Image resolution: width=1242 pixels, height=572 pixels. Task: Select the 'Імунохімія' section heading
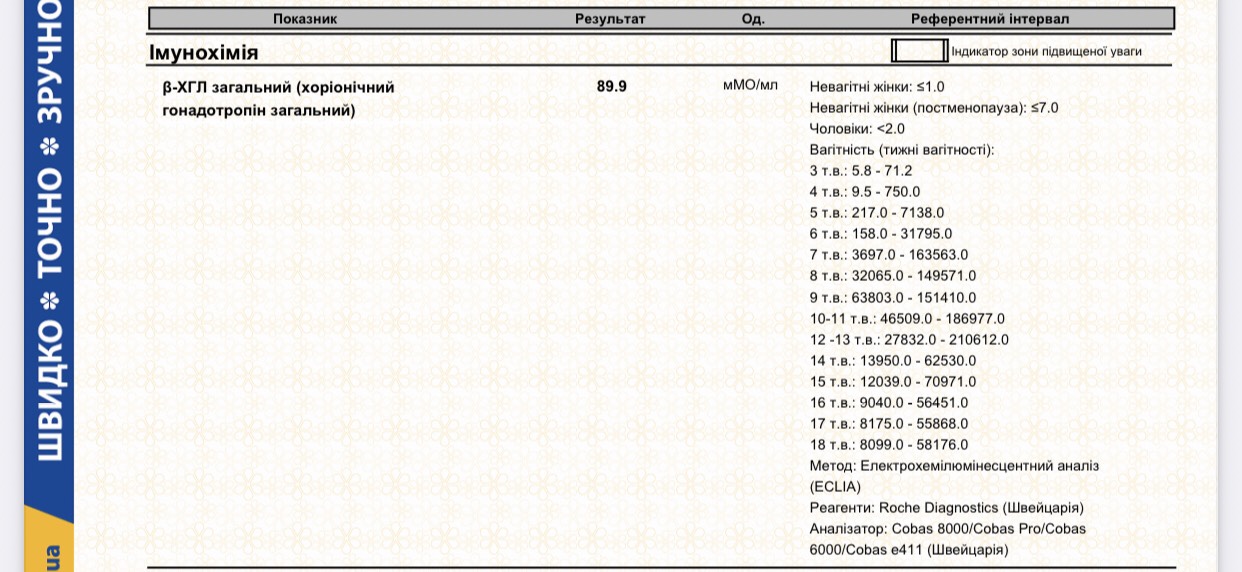click(x=204, y=53)
